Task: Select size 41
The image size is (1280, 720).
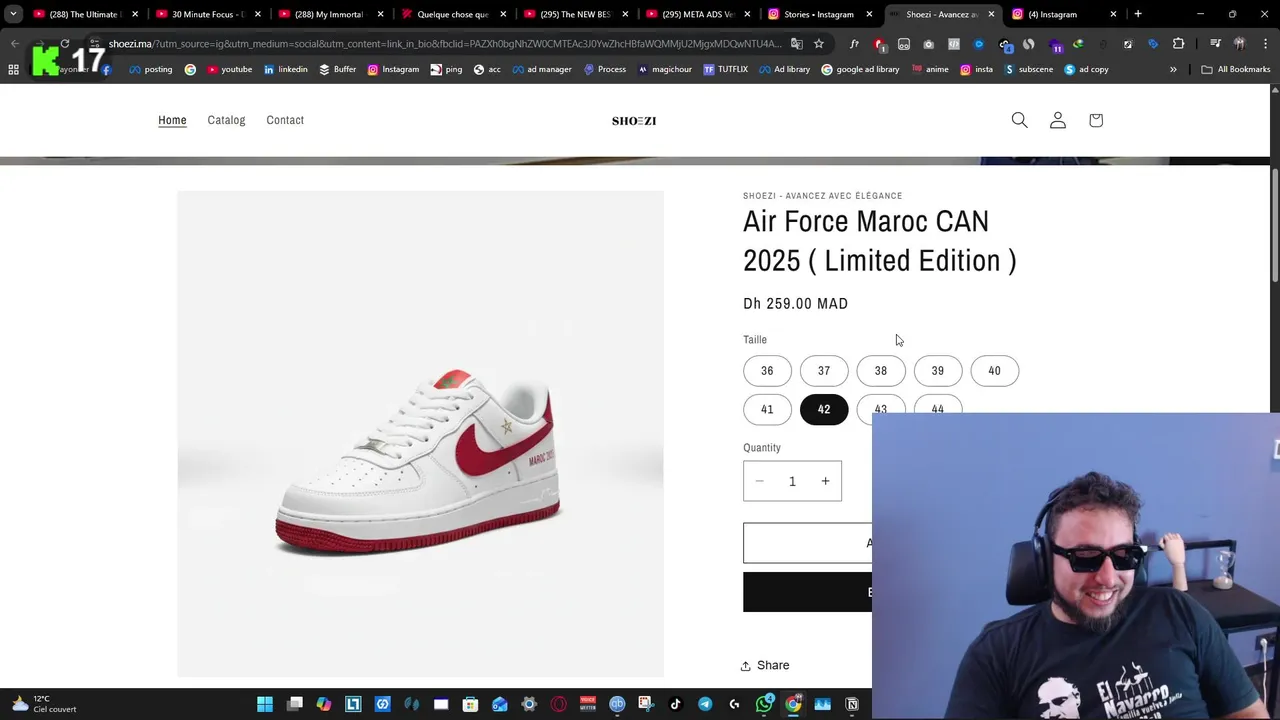Action: coord(767,409)
